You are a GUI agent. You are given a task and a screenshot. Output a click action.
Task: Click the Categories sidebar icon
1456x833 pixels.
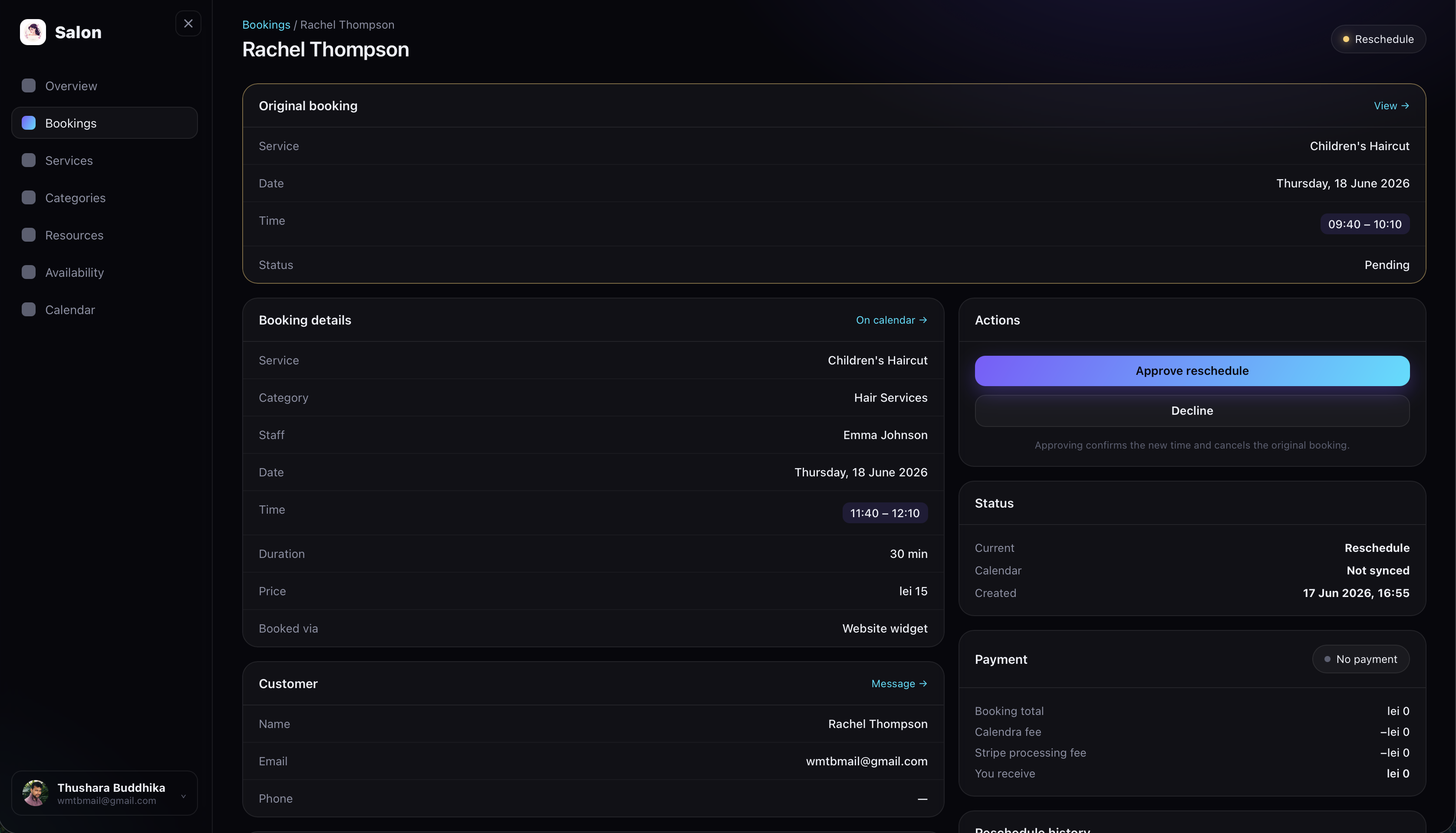(x=29, y=197)
